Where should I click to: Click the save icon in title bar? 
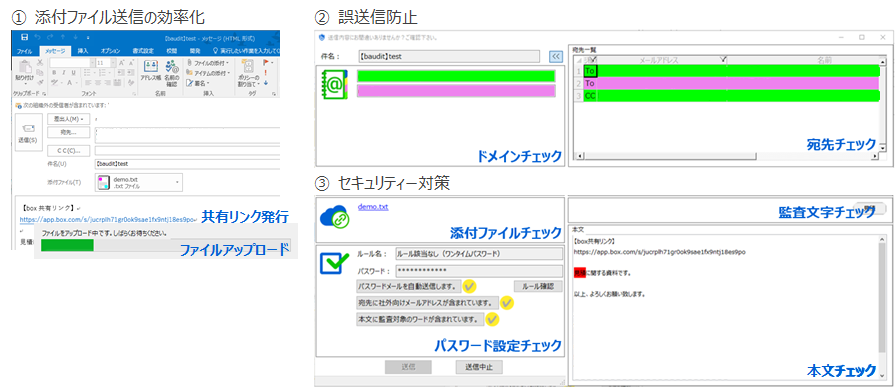24,37
